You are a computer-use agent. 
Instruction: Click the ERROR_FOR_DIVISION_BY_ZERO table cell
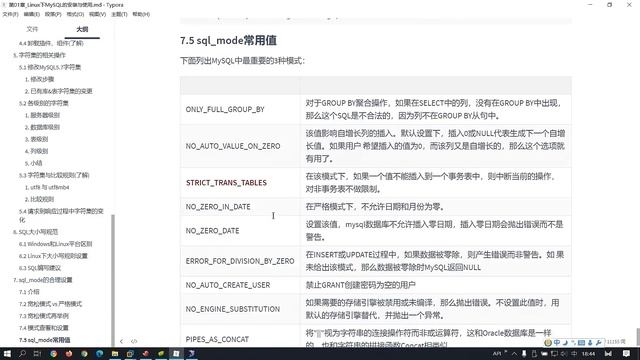[240, 261]
